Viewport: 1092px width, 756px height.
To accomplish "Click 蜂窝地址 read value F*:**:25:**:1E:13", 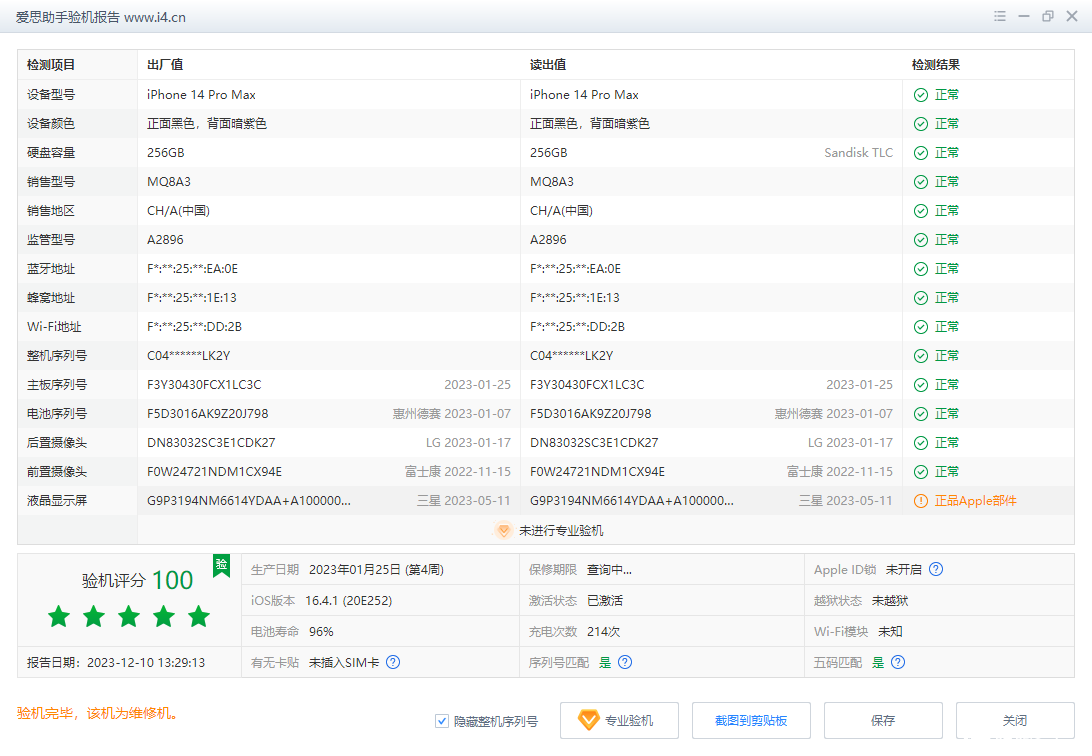I will 575,298.
